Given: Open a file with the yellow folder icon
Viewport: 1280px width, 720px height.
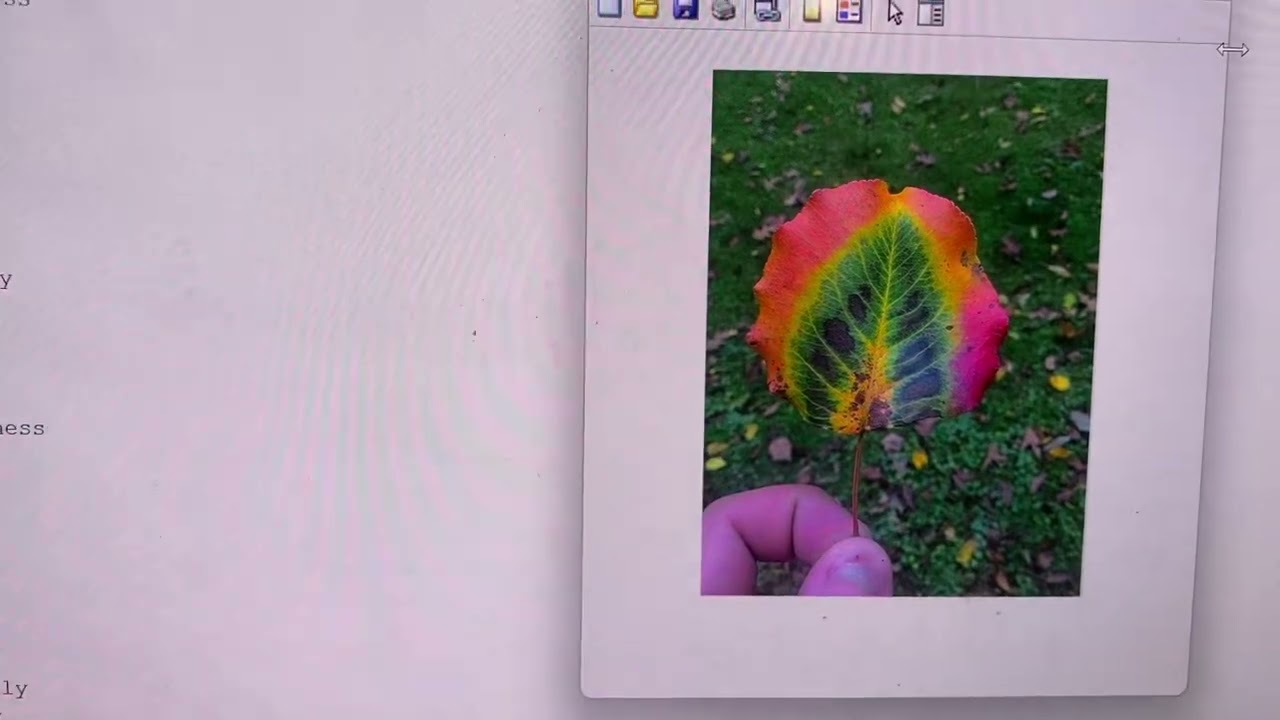Looking at the screenshot, I should (646, 9).
